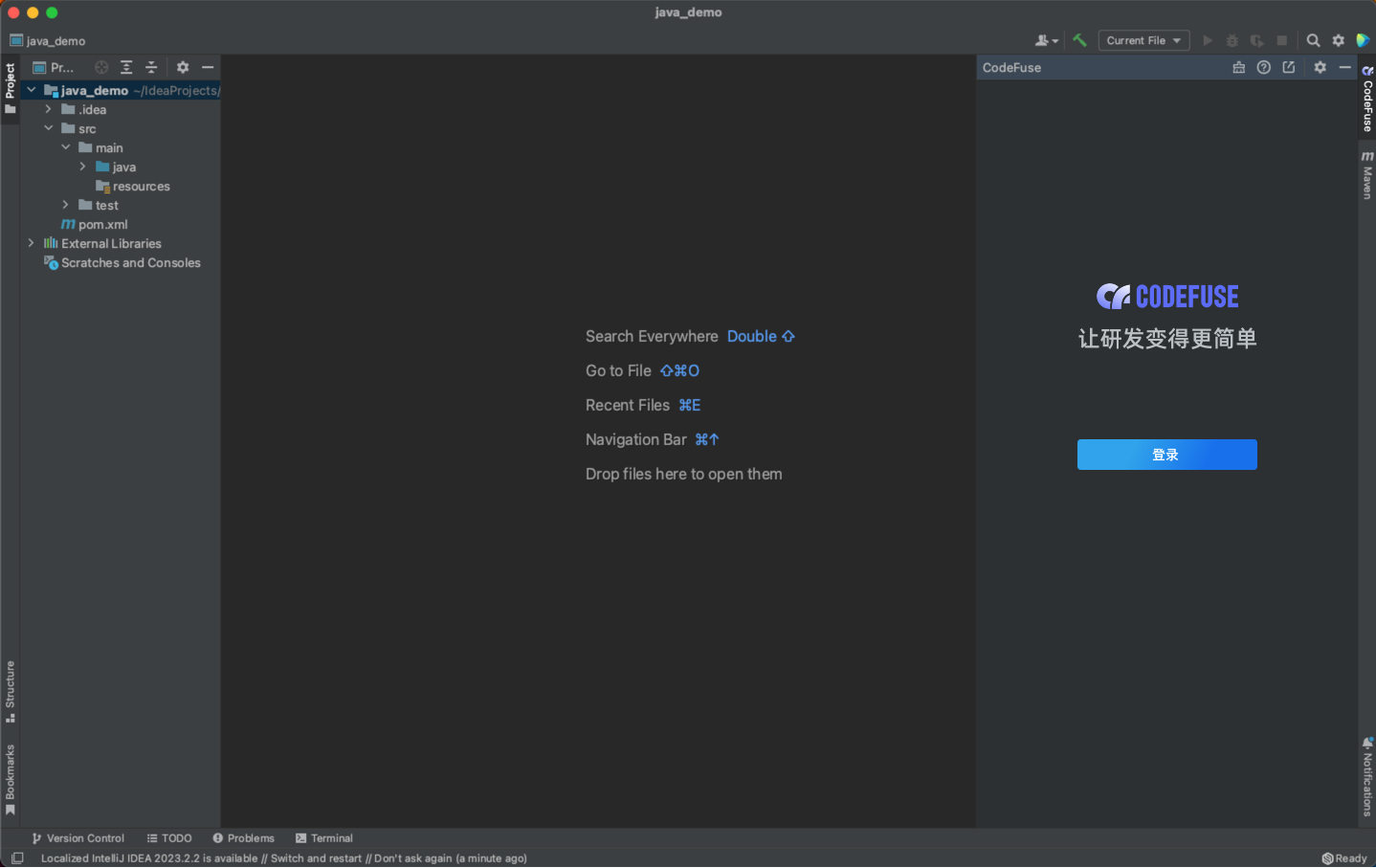This screenshot has width=1376, height=868.
Task: Hide the Project tool window
Action: tap(208, 67)
